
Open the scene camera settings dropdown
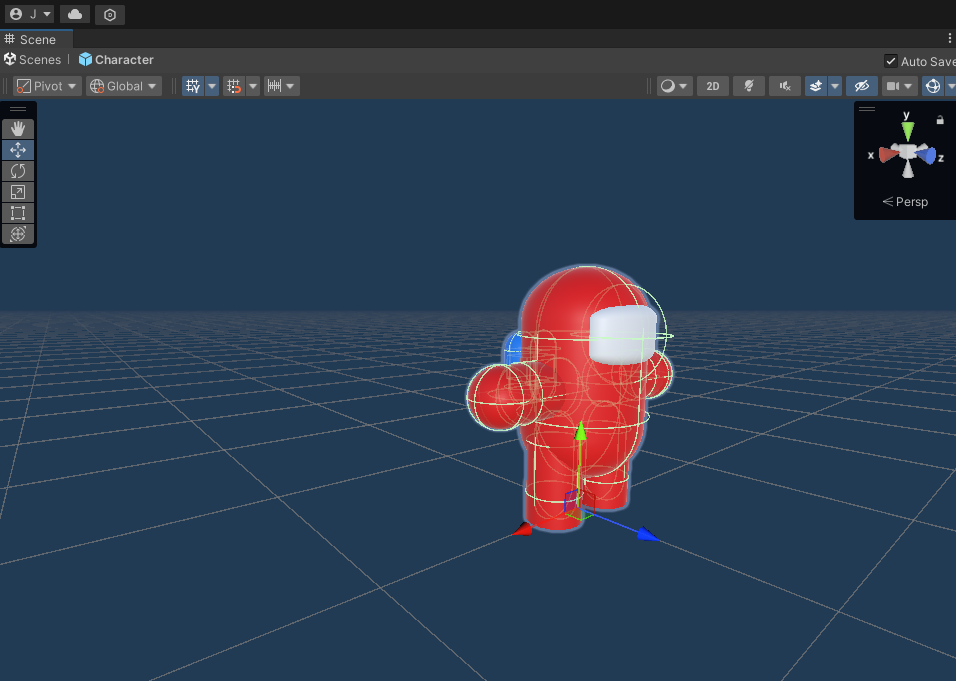(x=899, y=86)
